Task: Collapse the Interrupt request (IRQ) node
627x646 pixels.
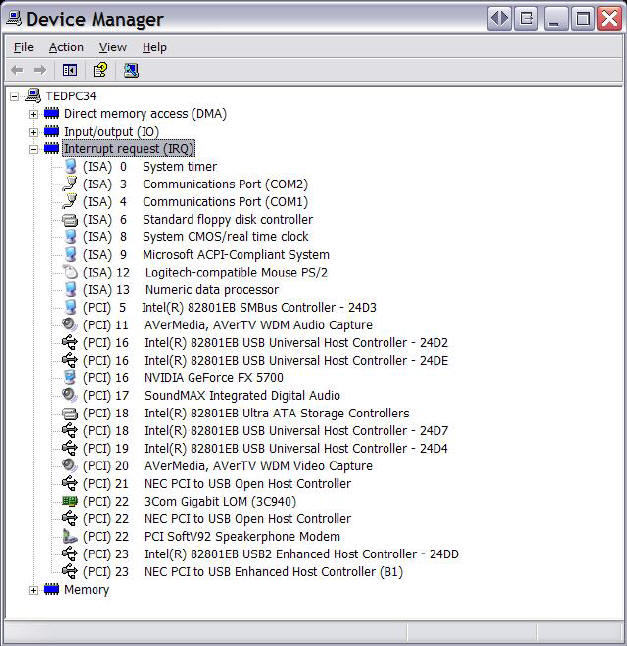Action: [33, 150]
